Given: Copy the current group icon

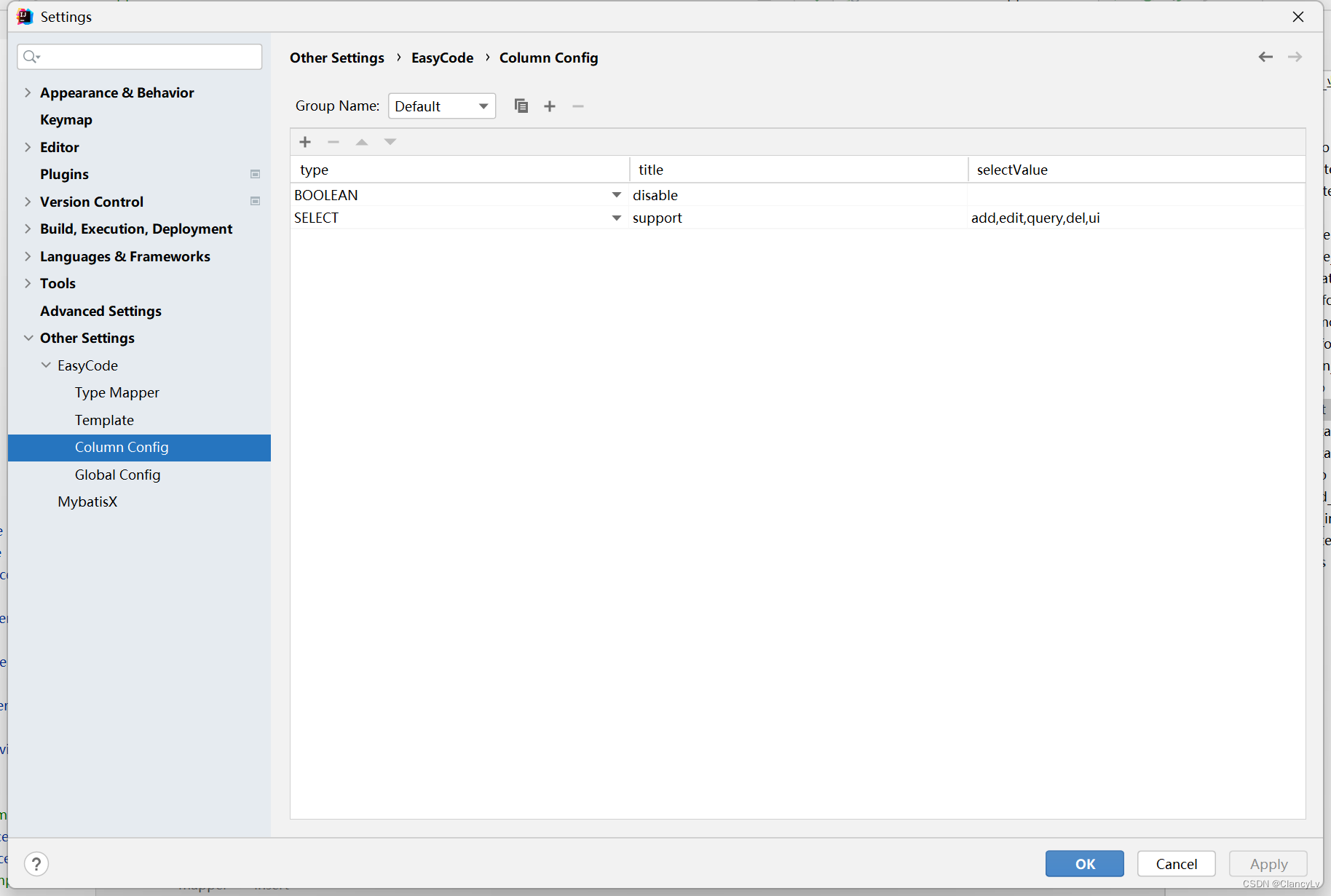Looking at the screenshot, I should [x=521, y=106].
